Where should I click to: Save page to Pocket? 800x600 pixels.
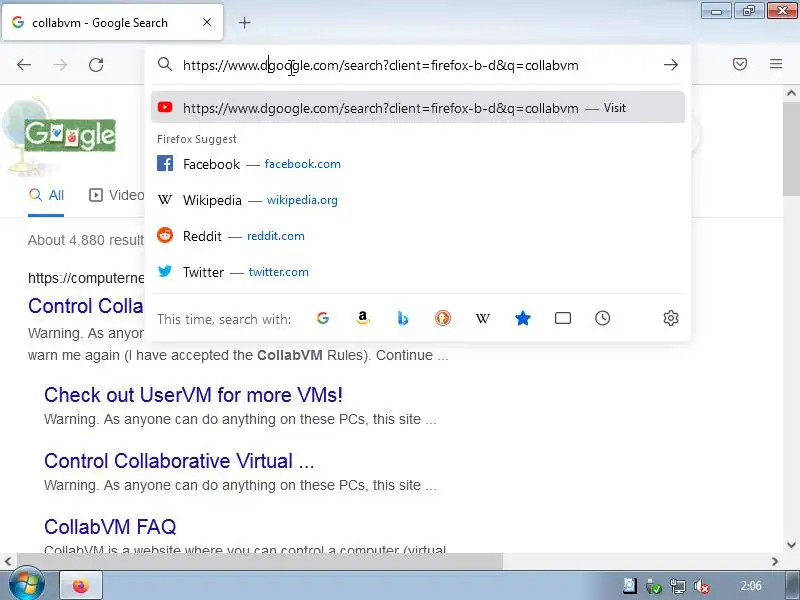pos(740,64)
